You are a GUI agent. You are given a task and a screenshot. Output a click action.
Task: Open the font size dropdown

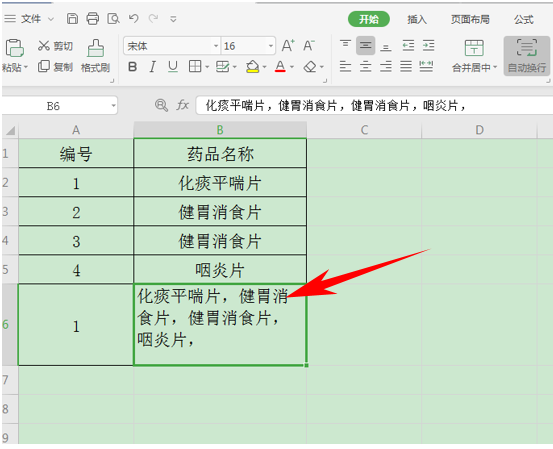(x=271, y=46)
